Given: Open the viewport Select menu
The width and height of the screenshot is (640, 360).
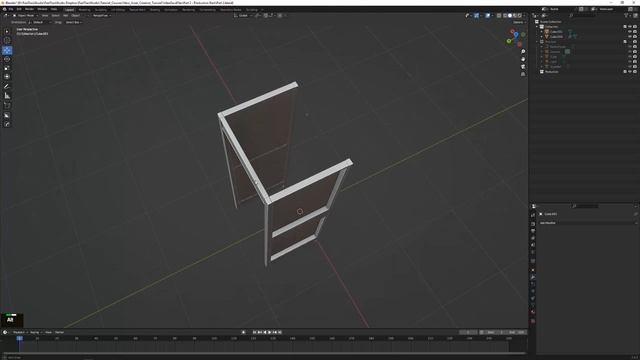Looking at the screenshot, I should 55,16.
